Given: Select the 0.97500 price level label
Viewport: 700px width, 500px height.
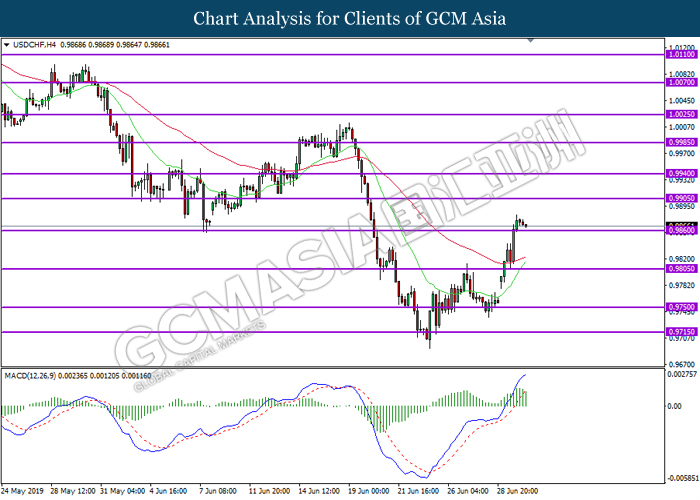Looking at the screenshot, I should click(x=681, y=307).
